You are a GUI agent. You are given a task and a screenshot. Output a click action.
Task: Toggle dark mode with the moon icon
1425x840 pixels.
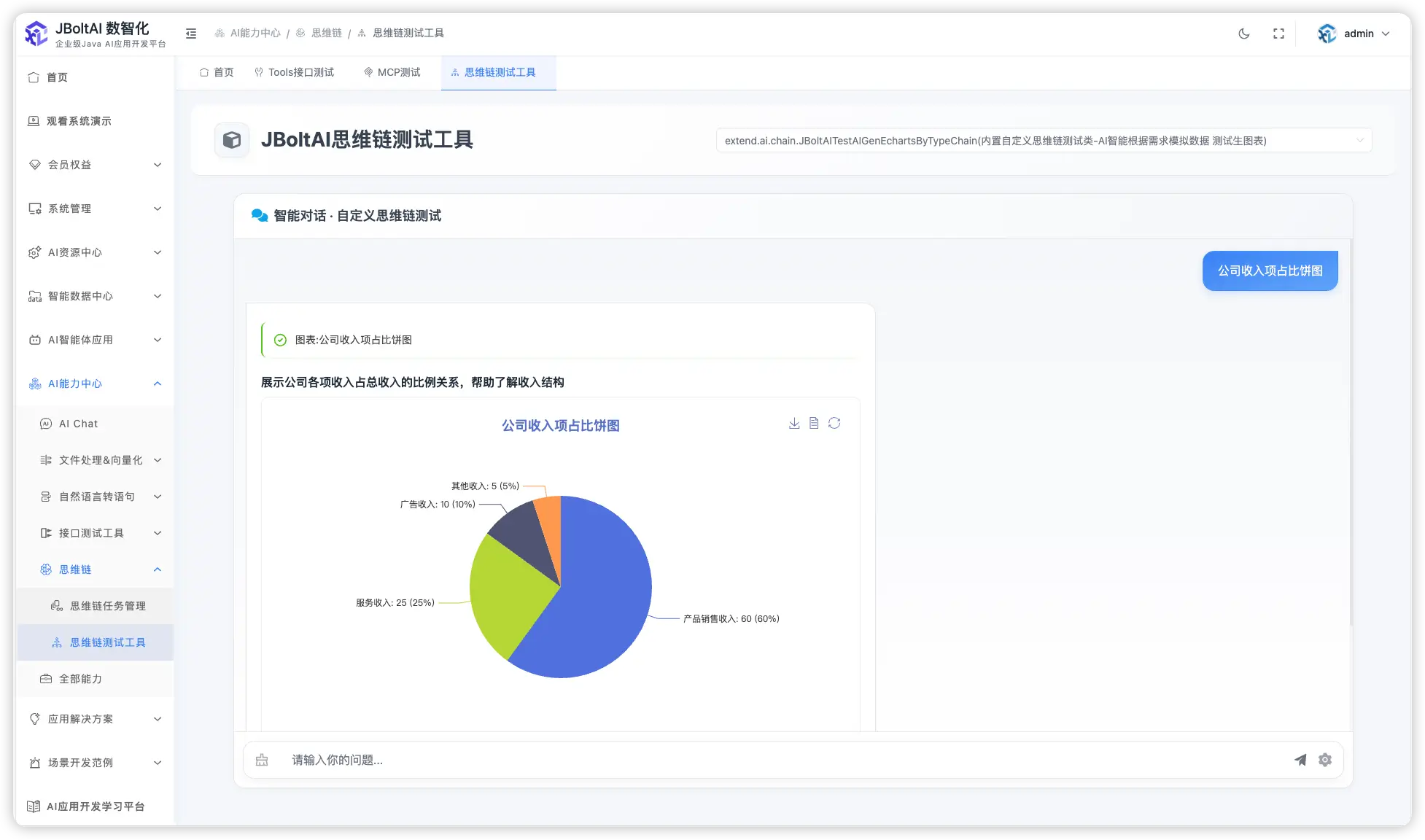point(1243,33)
